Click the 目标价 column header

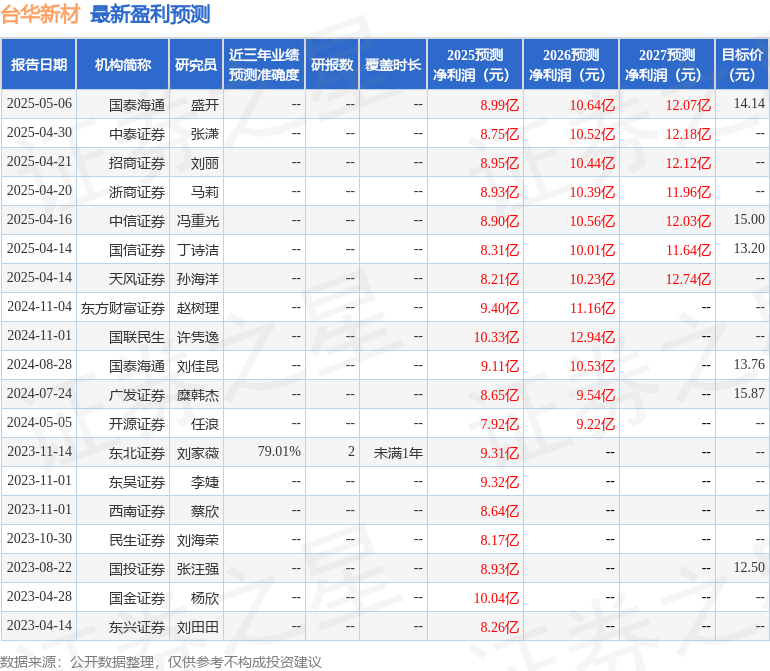[742, 65]
